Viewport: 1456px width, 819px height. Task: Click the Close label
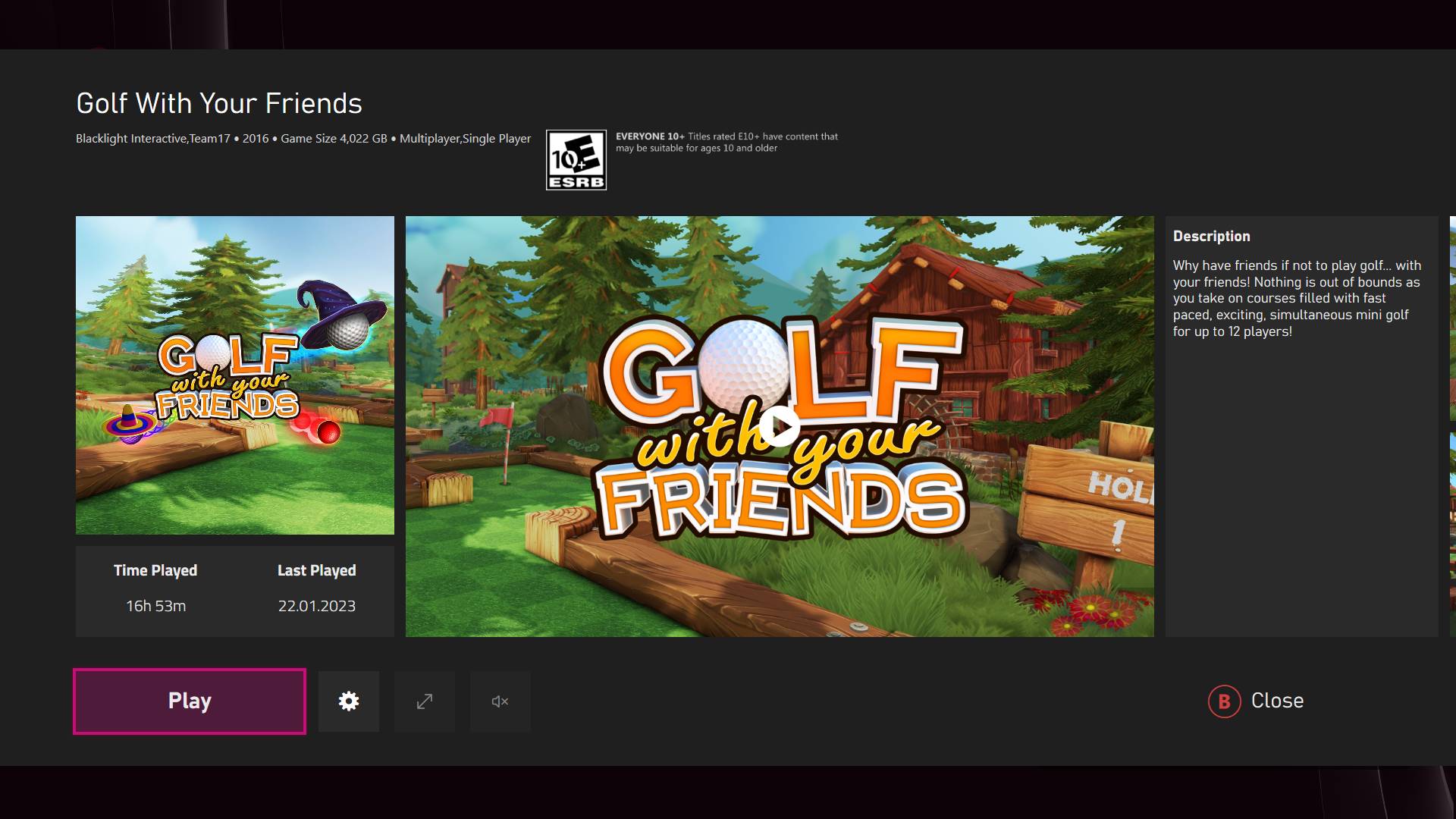pos(1277,701)
